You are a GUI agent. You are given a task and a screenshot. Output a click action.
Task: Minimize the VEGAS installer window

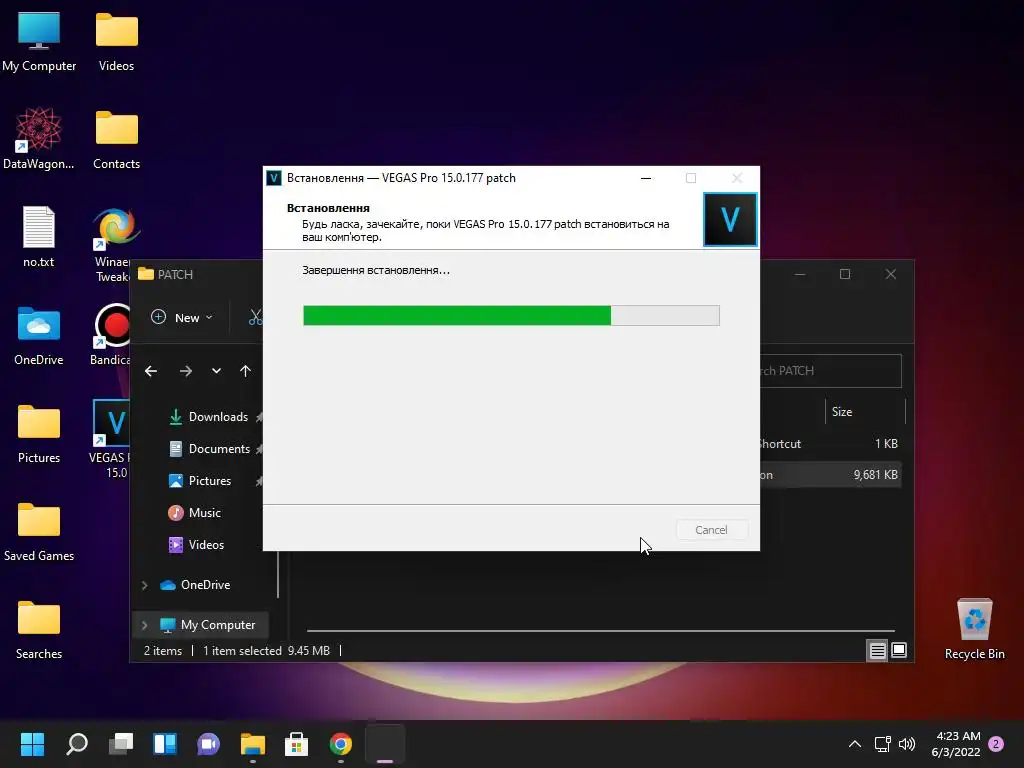pyautogui.click(x=646, y=178)
